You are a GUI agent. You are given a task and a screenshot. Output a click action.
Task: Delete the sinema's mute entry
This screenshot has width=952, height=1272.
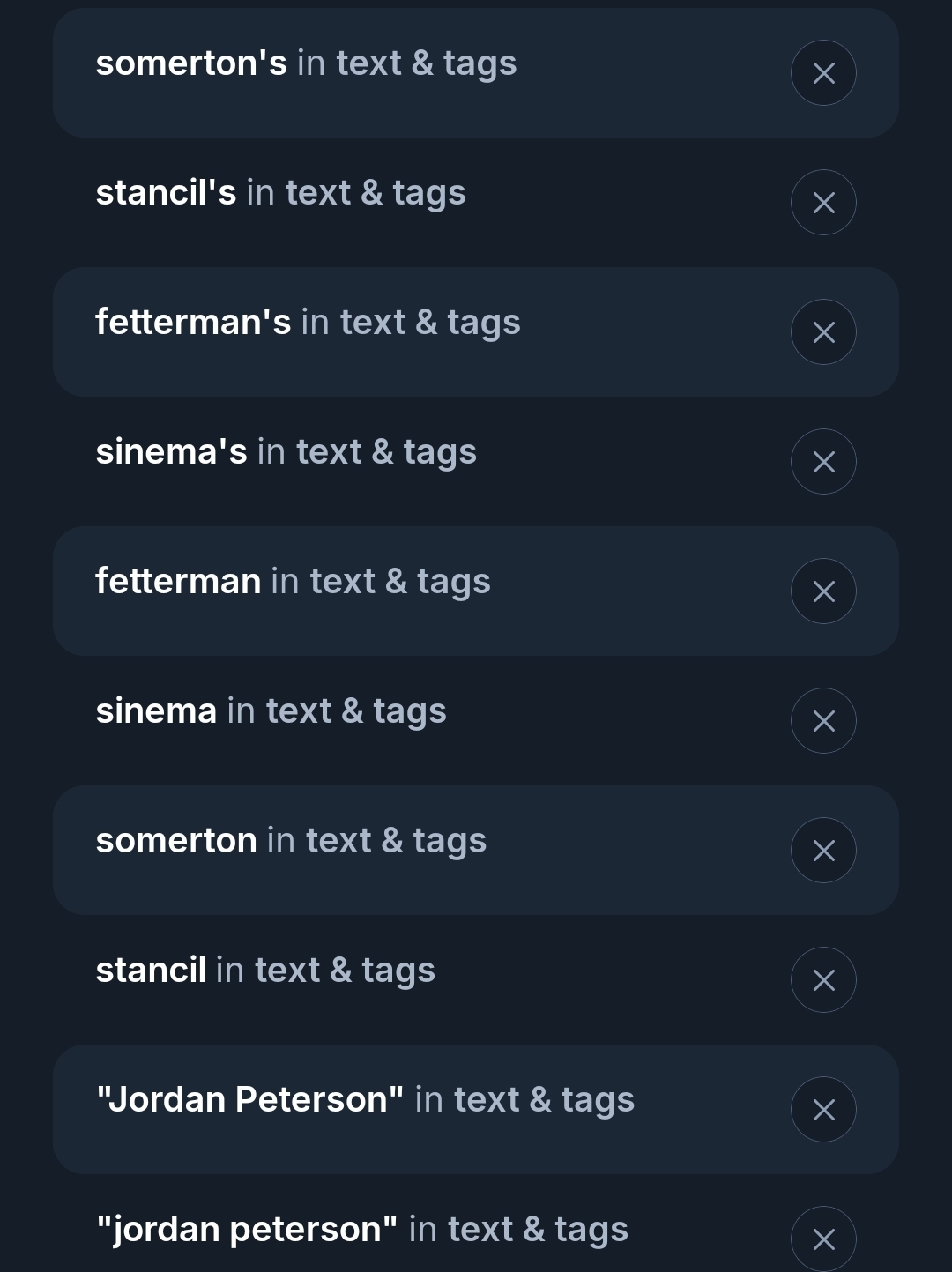click(x=823, y=462)
